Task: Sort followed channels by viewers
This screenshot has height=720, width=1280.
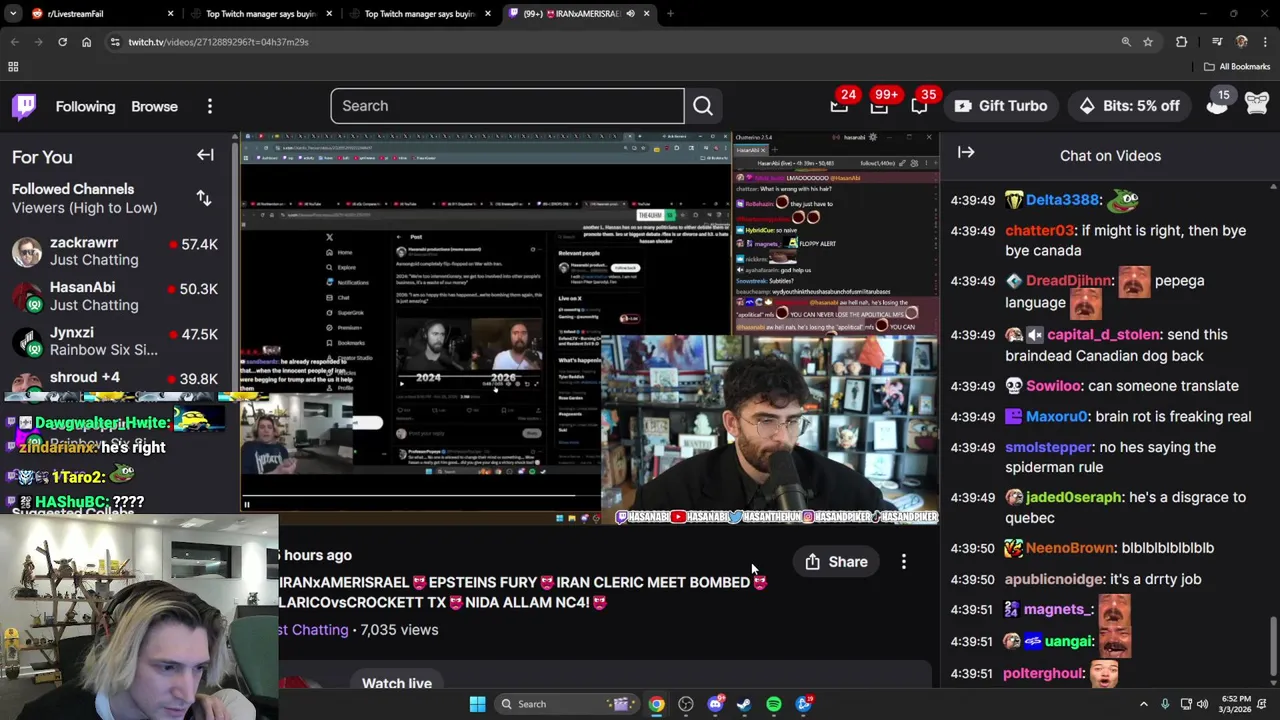Action: click(204, 198)
